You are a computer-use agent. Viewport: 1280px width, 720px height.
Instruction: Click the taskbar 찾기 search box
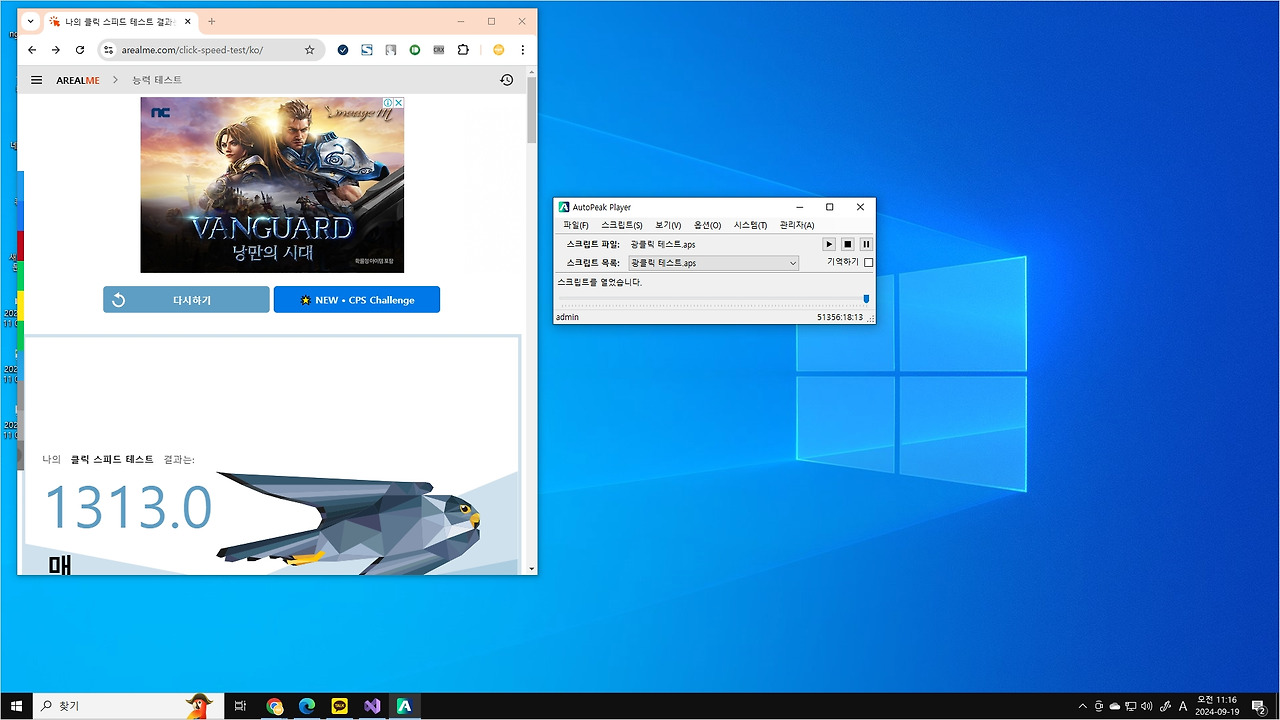point(129,706)
